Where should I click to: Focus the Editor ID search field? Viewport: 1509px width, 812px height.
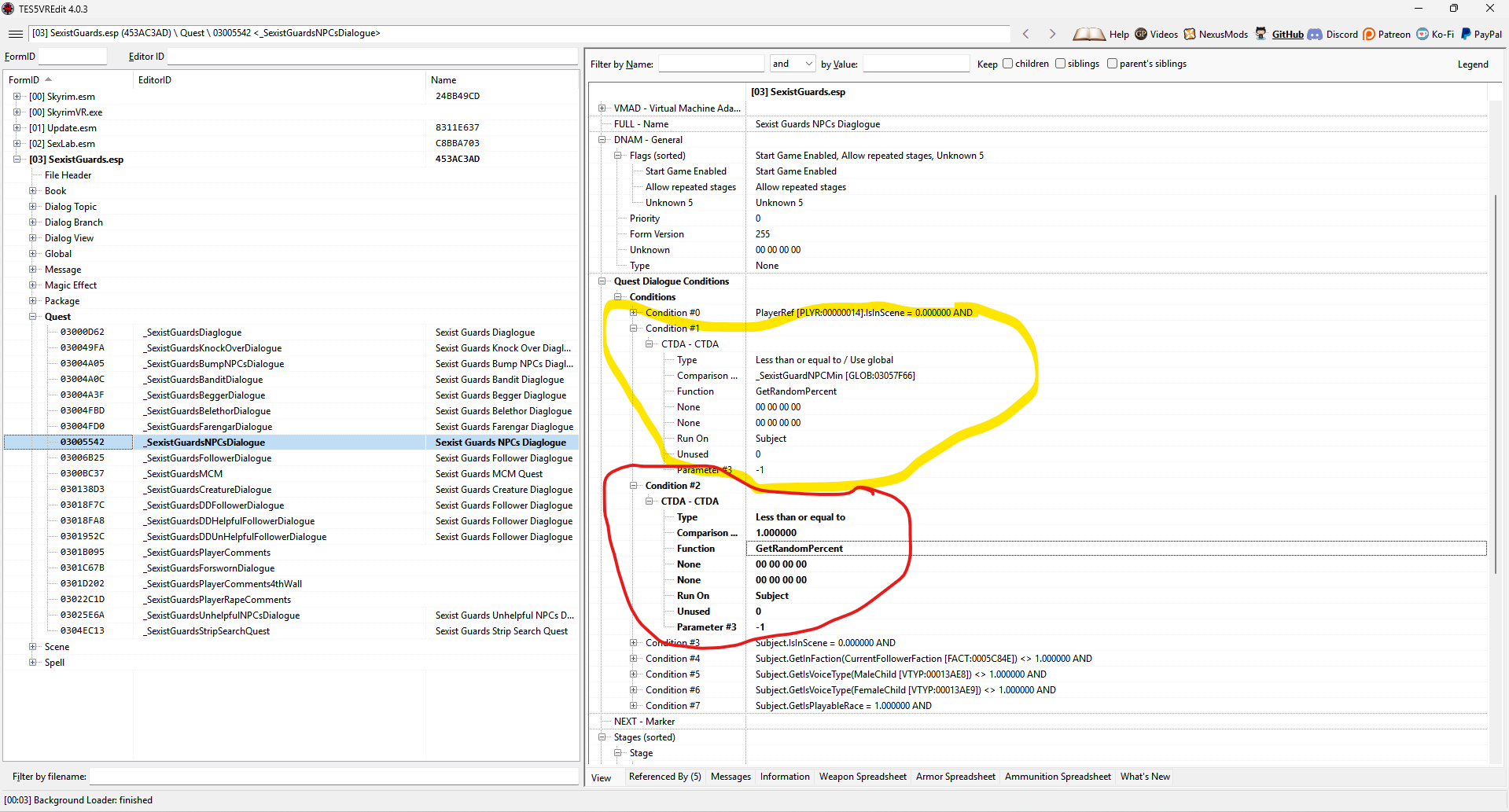[372, 57]
